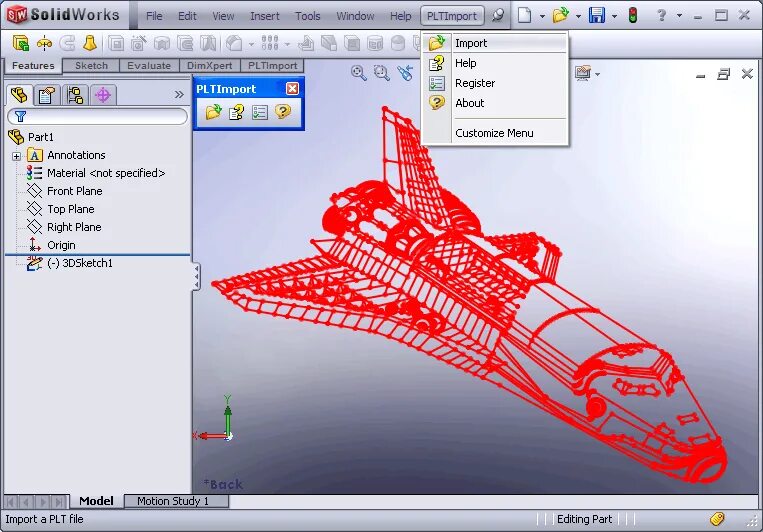
Task: Click the Extruded Cut toolbar icon
Action: 116,44
